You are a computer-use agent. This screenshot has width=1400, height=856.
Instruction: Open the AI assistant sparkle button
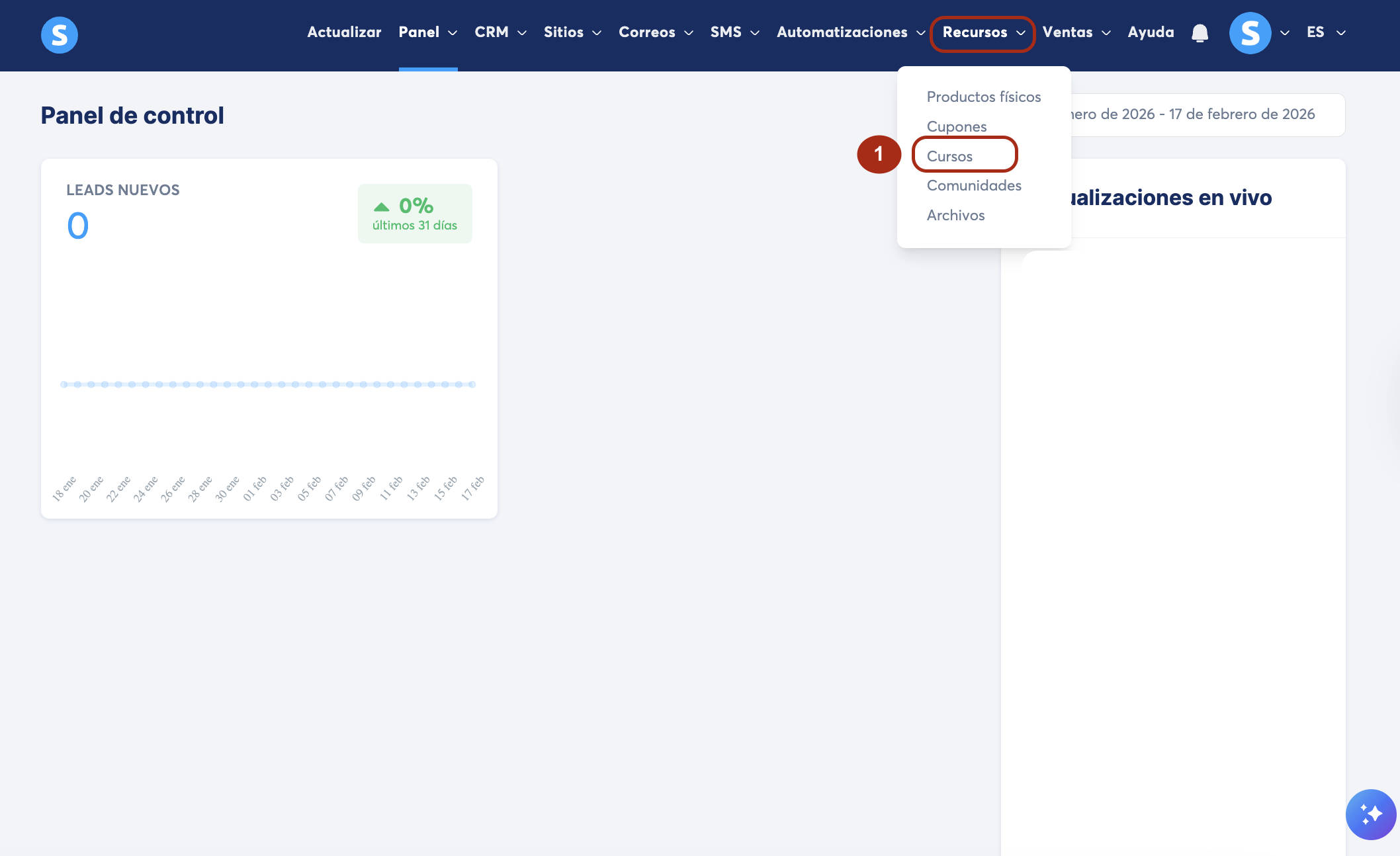[1370, 814]
